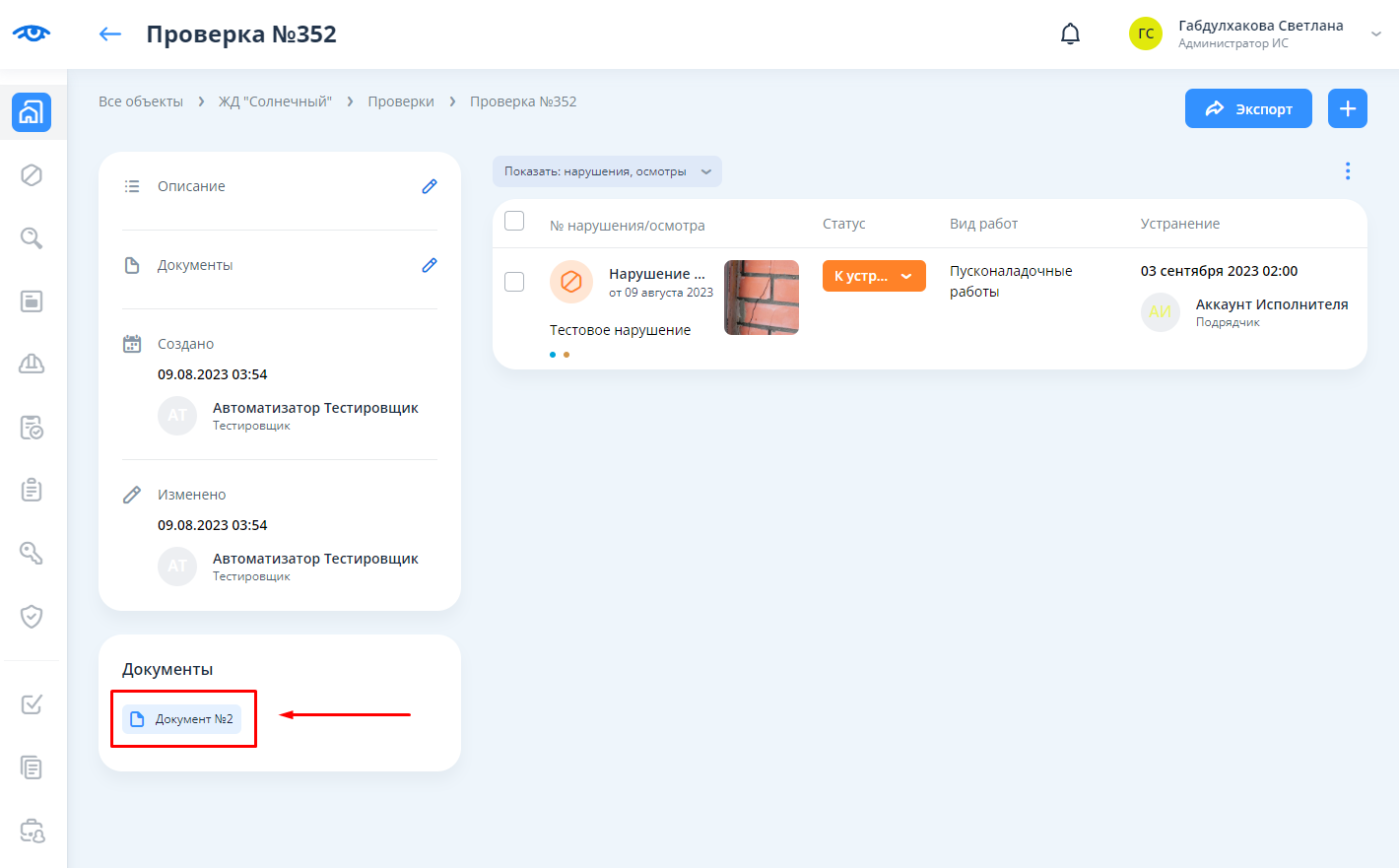Open the objects building icon in sidebar
This screenshot has width=1399, height=868.
coord(32,112)
